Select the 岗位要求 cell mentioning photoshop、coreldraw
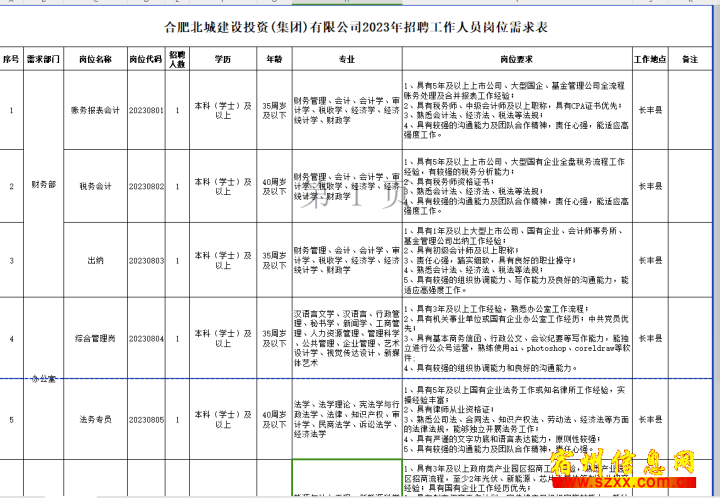The image size is (720, 498). coord(517,338)
